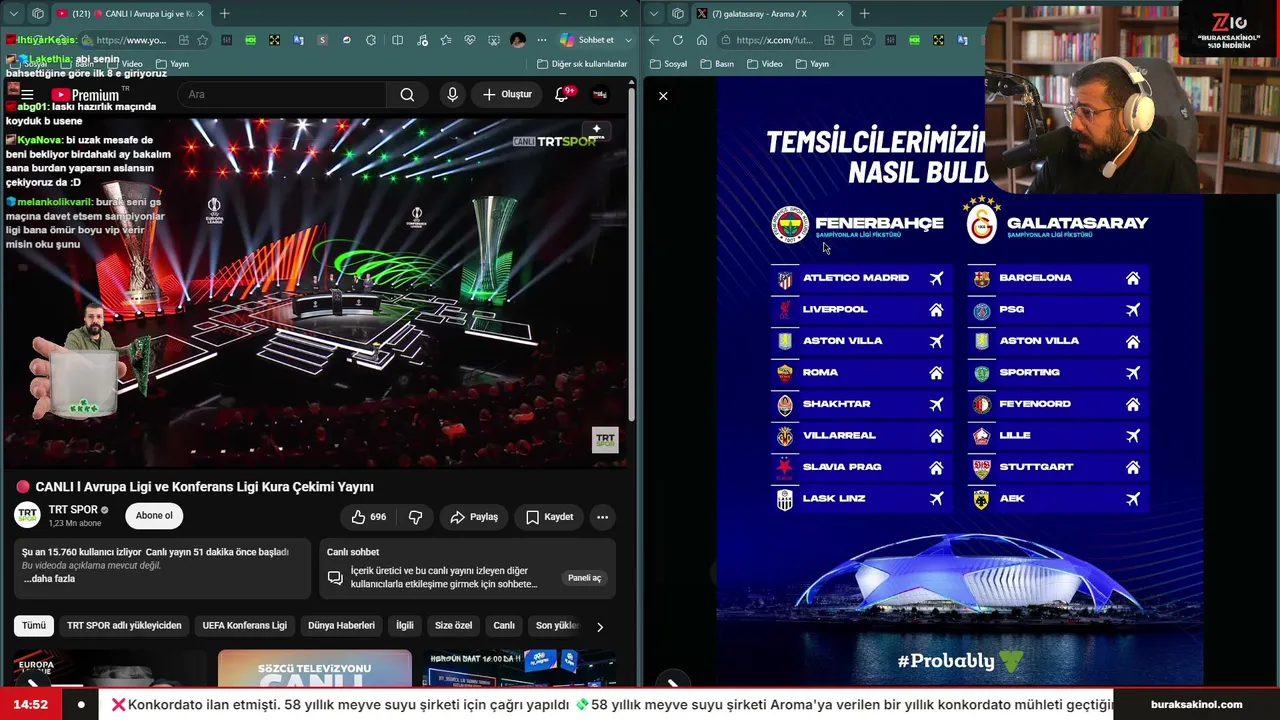Screen dimensions: 1280x720
Task: Open the TRT SPOR channel name link
Action: coord(73,510)
